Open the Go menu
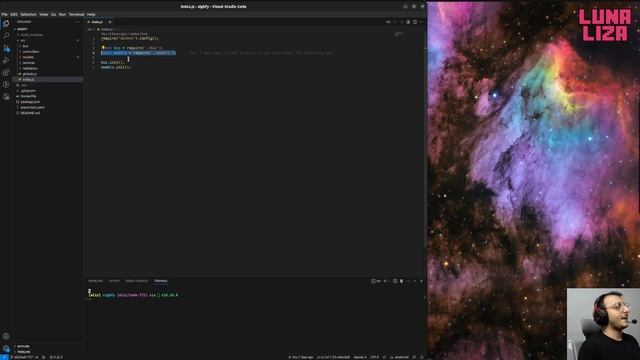The height and width of the screenshot is (360, 640). pyautogui.click(x=53, y=14)
